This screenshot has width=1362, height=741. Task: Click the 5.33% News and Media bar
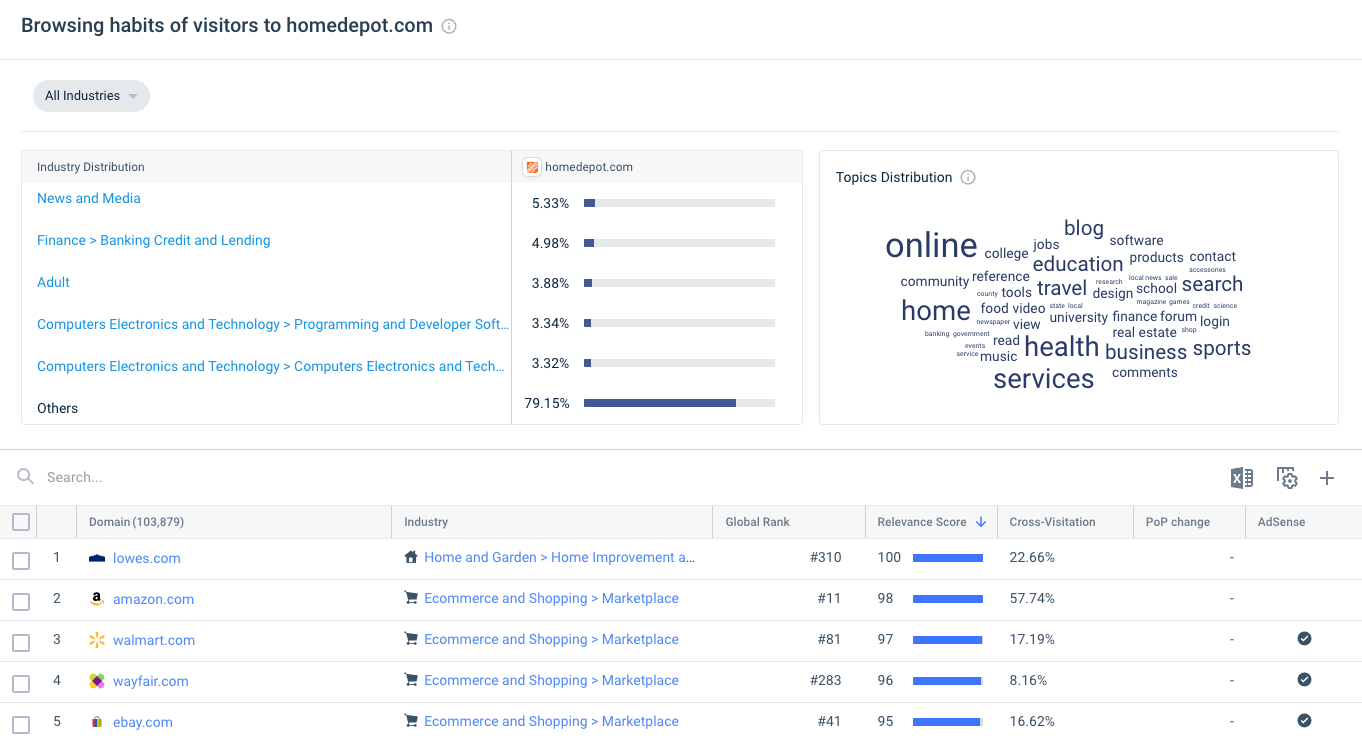click(679, 203)
